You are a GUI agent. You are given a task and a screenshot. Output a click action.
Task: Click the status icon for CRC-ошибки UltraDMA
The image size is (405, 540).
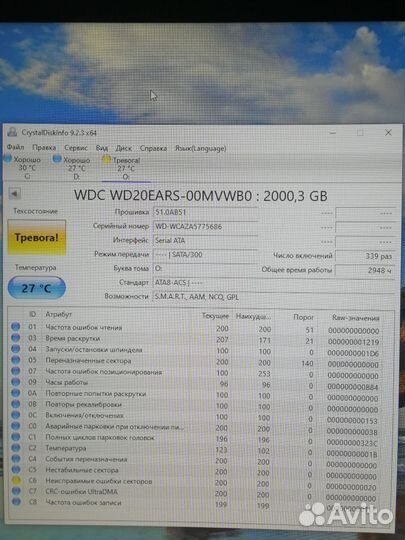pyautogui.click(x=16, y=491)
